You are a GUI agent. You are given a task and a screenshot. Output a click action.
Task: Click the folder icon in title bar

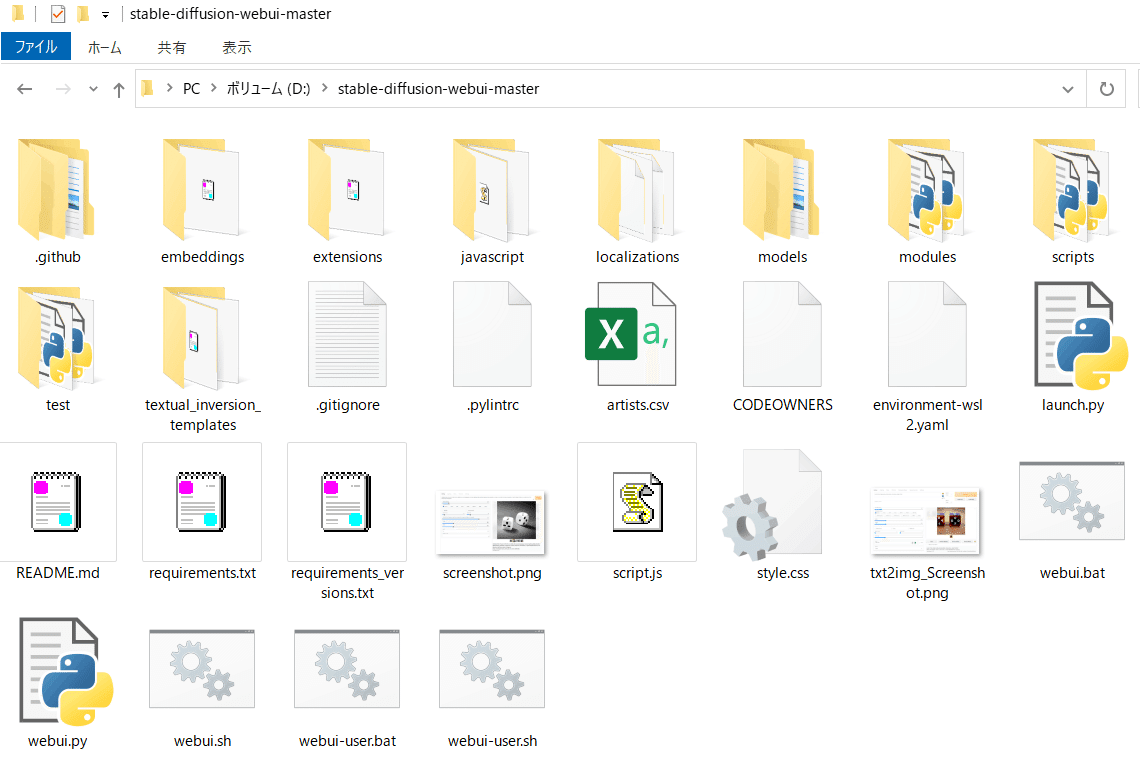click(19, 13)
